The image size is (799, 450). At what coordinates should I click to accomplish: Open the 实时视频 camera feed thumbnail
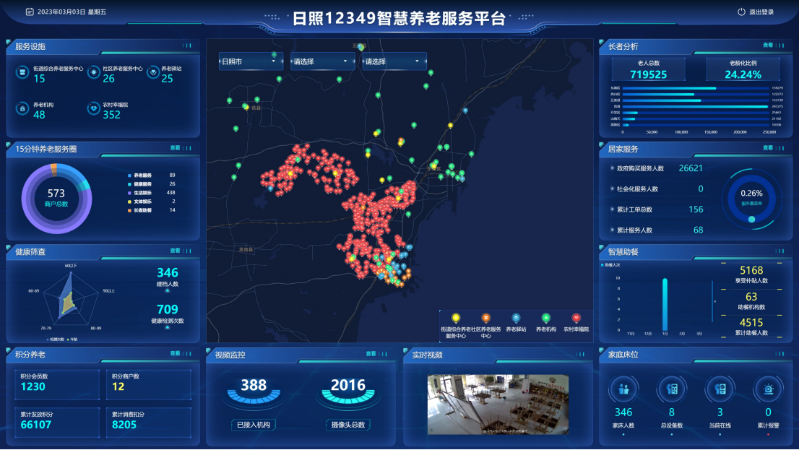point(498,404)
